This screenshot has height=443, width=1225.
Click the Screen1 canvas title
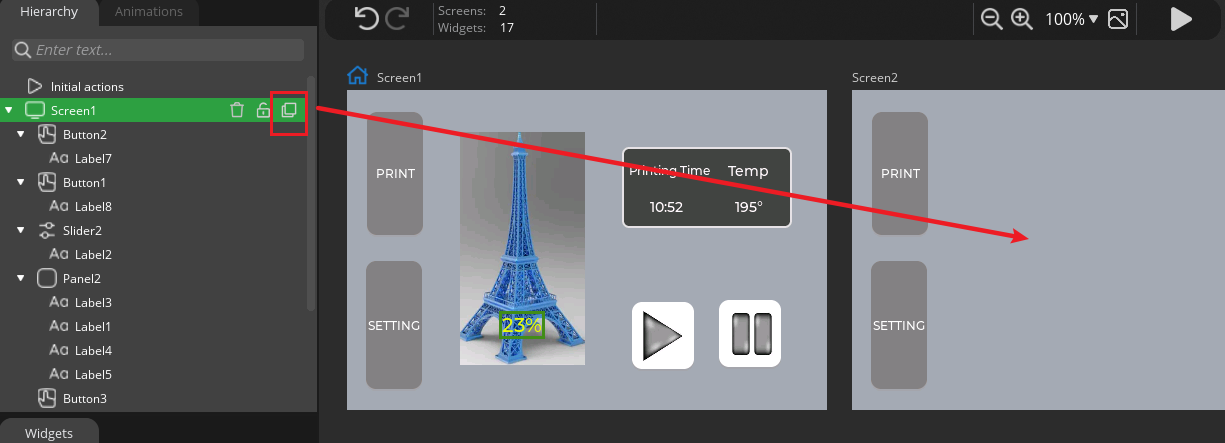[x=399, y=77]
